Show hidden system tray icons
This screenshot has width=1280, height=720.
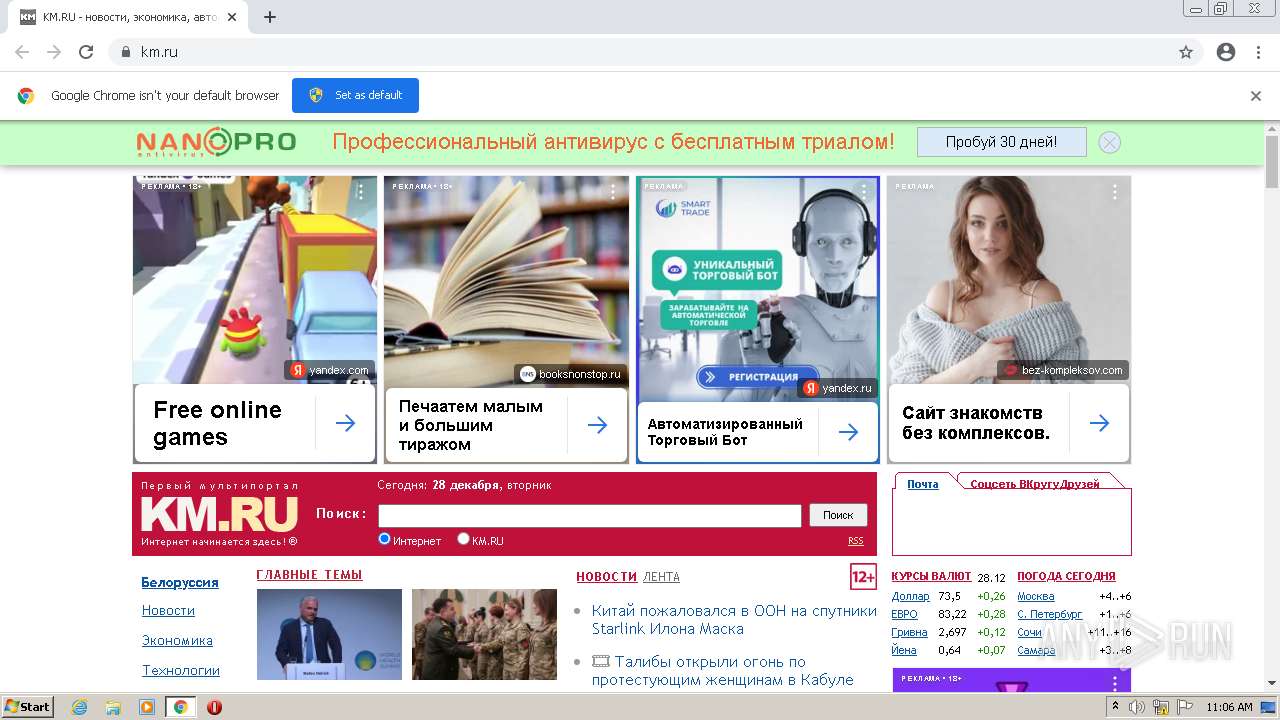pos(1115,707)
